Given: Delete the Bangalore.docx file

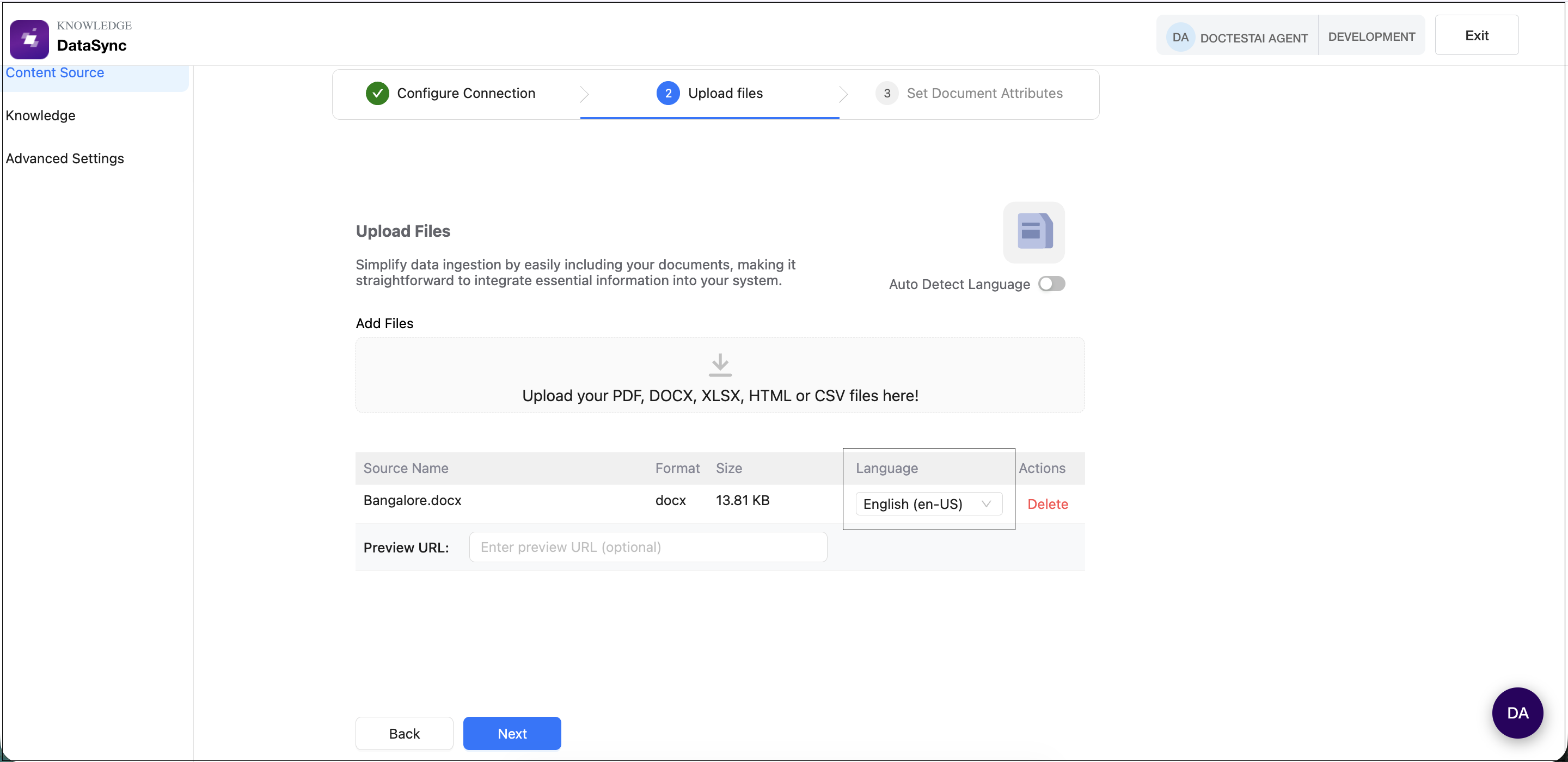Looking at the screenshot, I should tap(1047, 504).
